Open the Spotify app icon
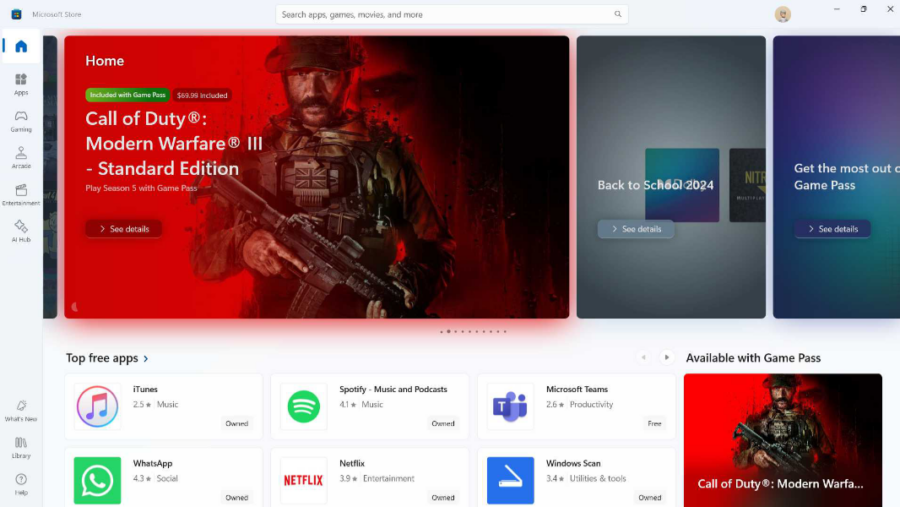The image size is (900, 507). click(304, 407)
